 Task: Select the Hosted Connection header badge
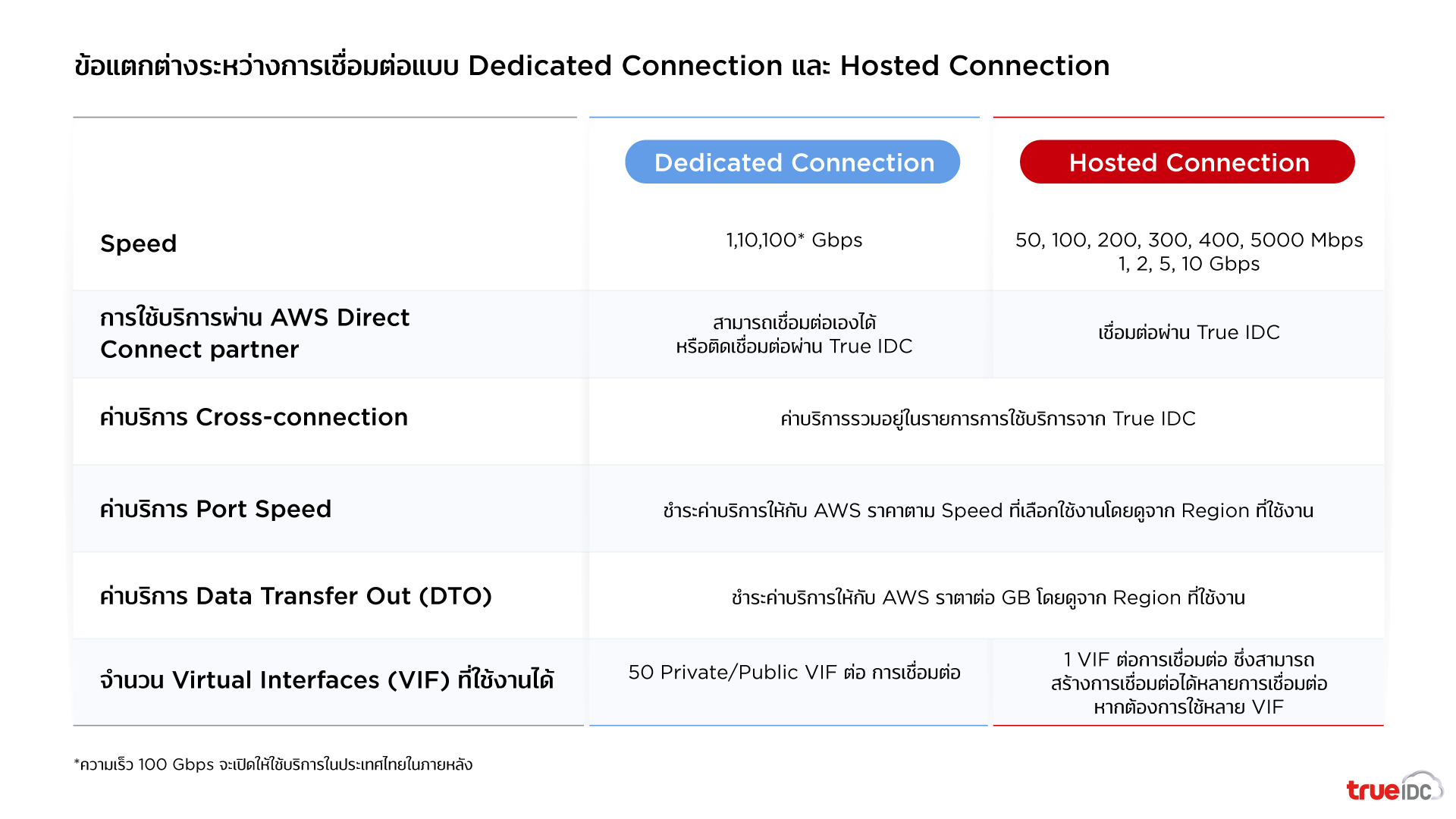1188,162
